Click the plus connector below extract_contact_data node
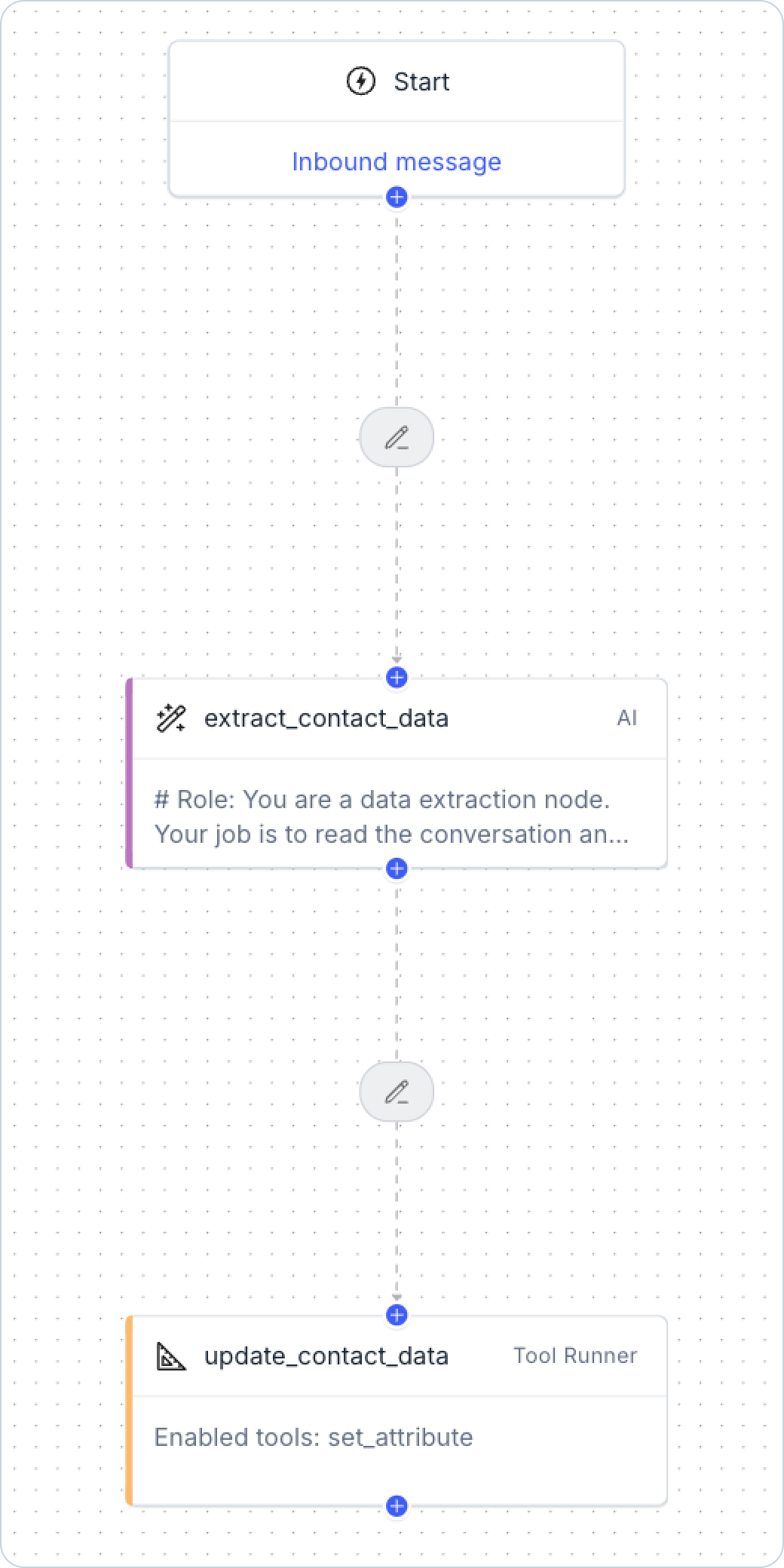Screen dimensions: 784x1568 397,868
